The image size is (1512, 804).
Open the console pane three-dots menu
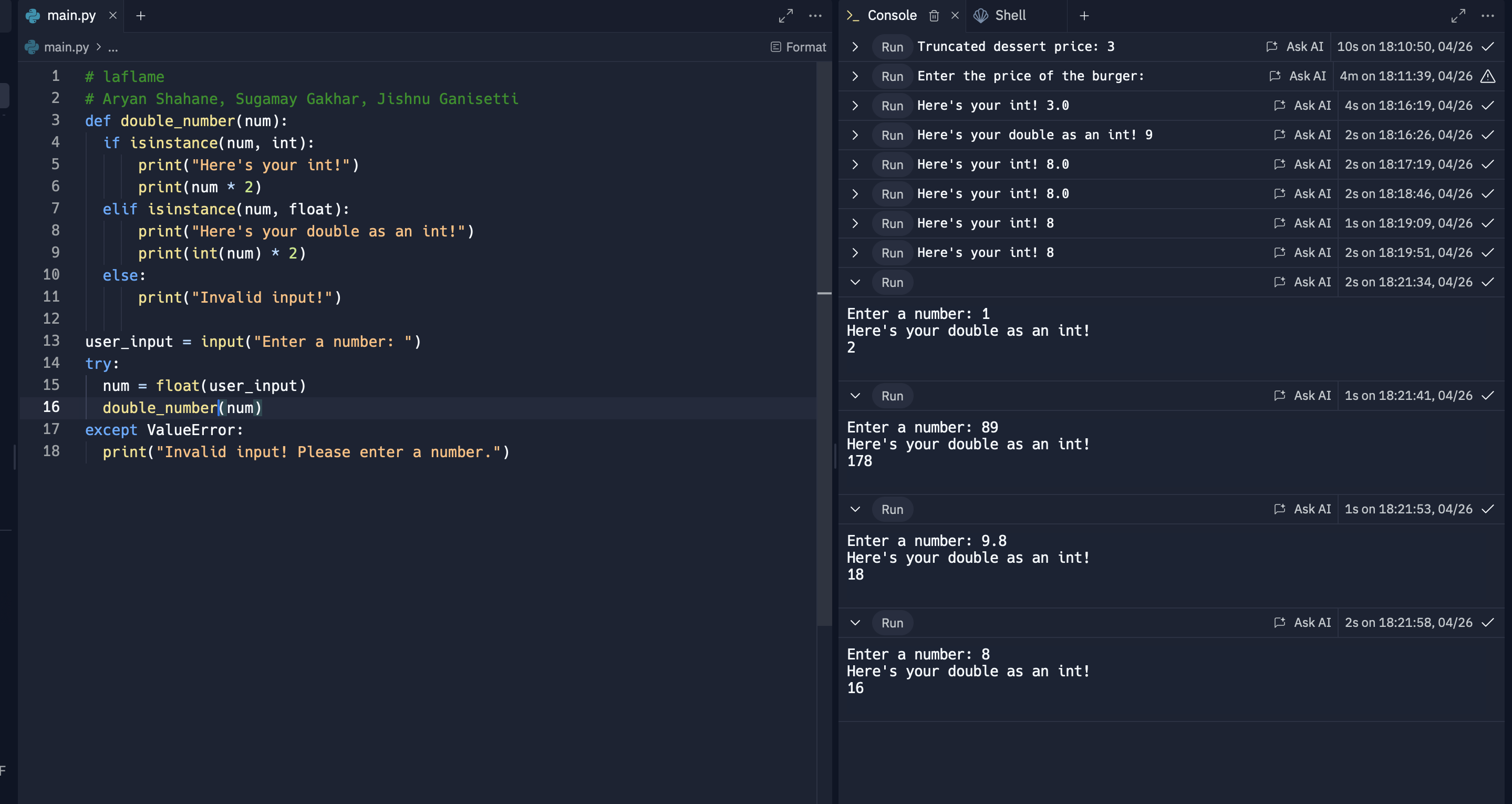pos(1487,16)
